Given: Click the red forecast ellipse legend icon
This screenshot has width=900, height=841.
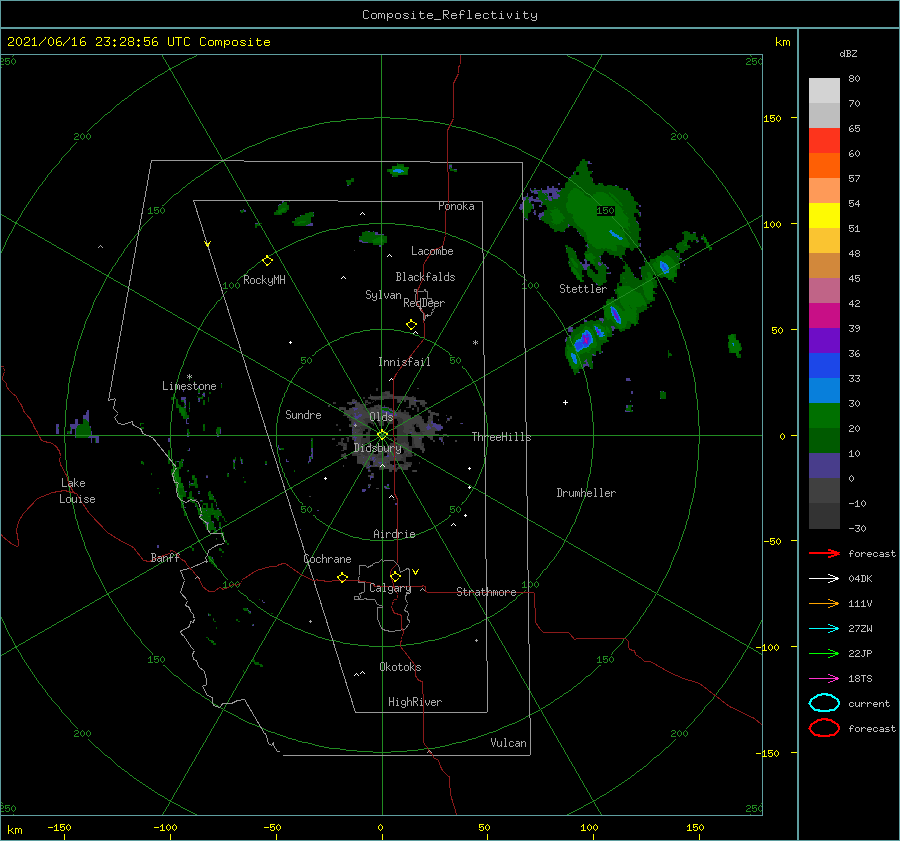Looking at the screenshot, I should (x=824, y=728).
